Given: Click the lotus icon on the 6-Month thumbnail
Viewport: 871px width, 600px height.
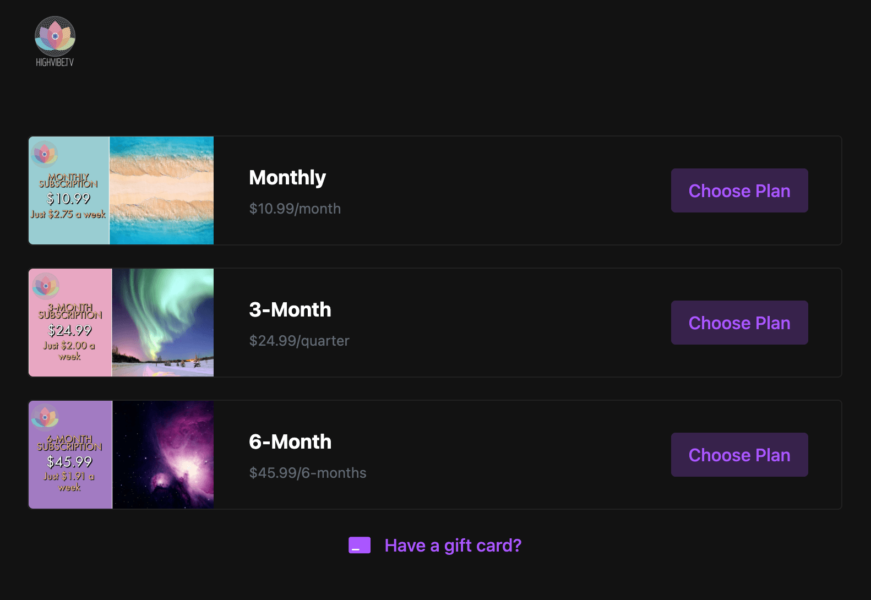Looking at the screenshot, I should coord(45,418).
